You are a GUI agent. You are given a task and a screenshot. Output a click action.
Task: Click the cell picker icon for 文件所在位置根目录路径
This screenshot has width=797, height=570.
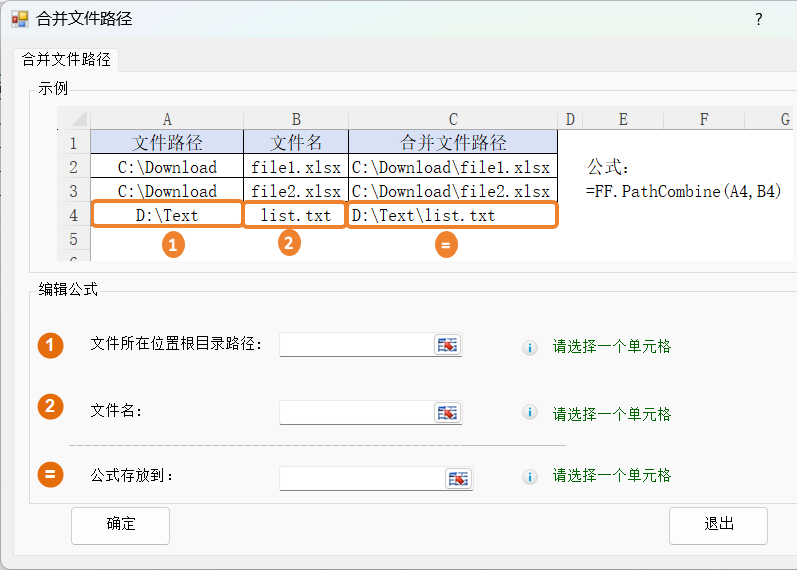point(447,345)
